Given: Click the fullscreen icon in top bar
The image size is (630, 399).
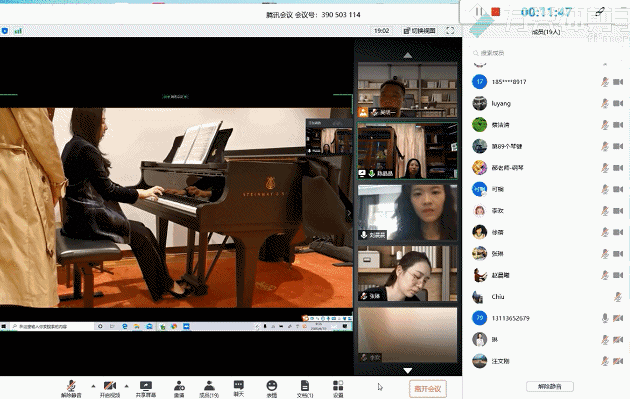Looking at the screenshot, I should point(450,31).
